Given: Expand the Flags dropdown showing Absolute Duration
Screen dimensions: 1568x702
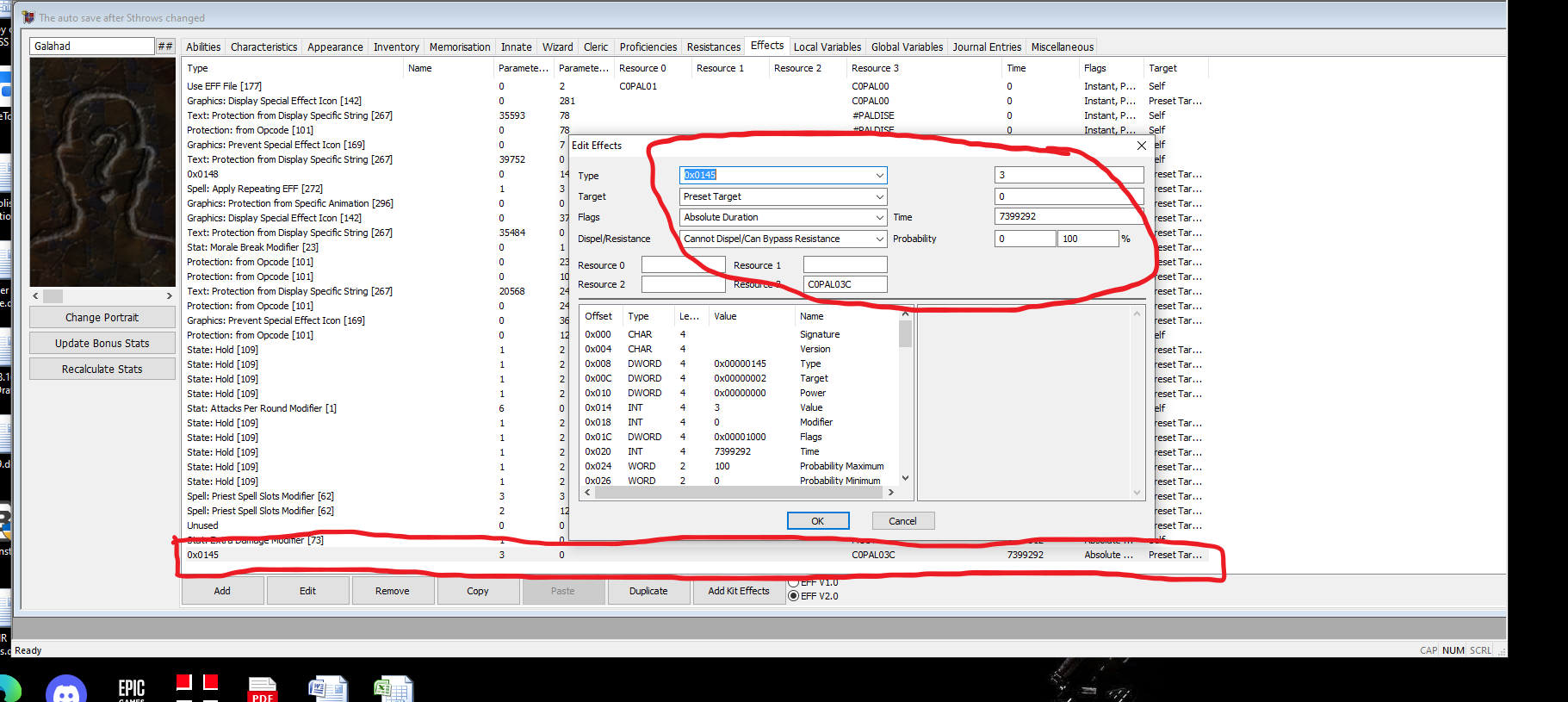Looking at the screenshot, I should pos(879,217).
